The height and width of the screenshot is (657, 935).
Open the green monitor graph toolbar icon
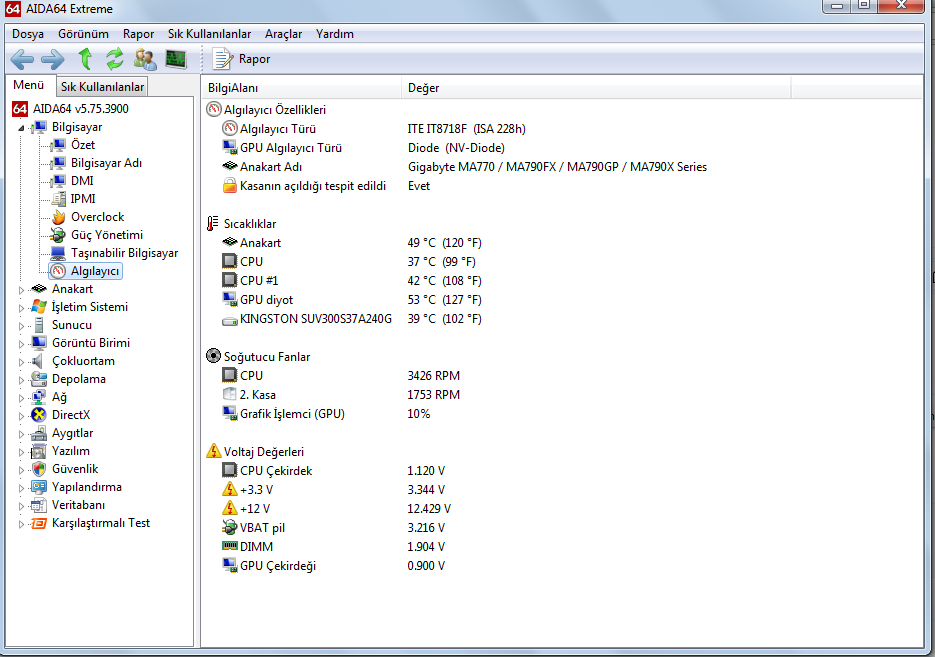(175, 59)
